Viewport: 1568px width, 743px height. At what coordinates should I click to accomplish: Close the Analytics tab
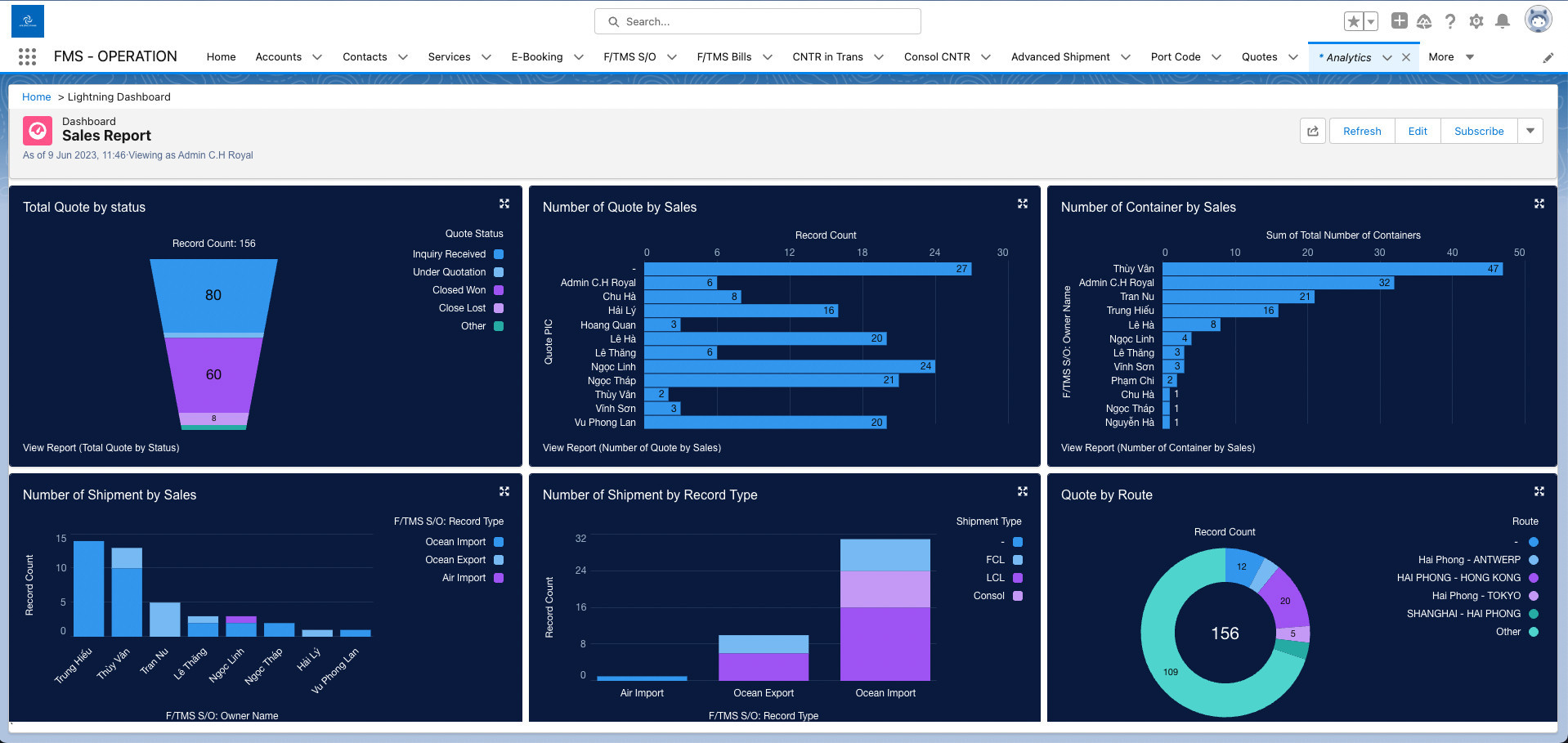(1406, 57)
